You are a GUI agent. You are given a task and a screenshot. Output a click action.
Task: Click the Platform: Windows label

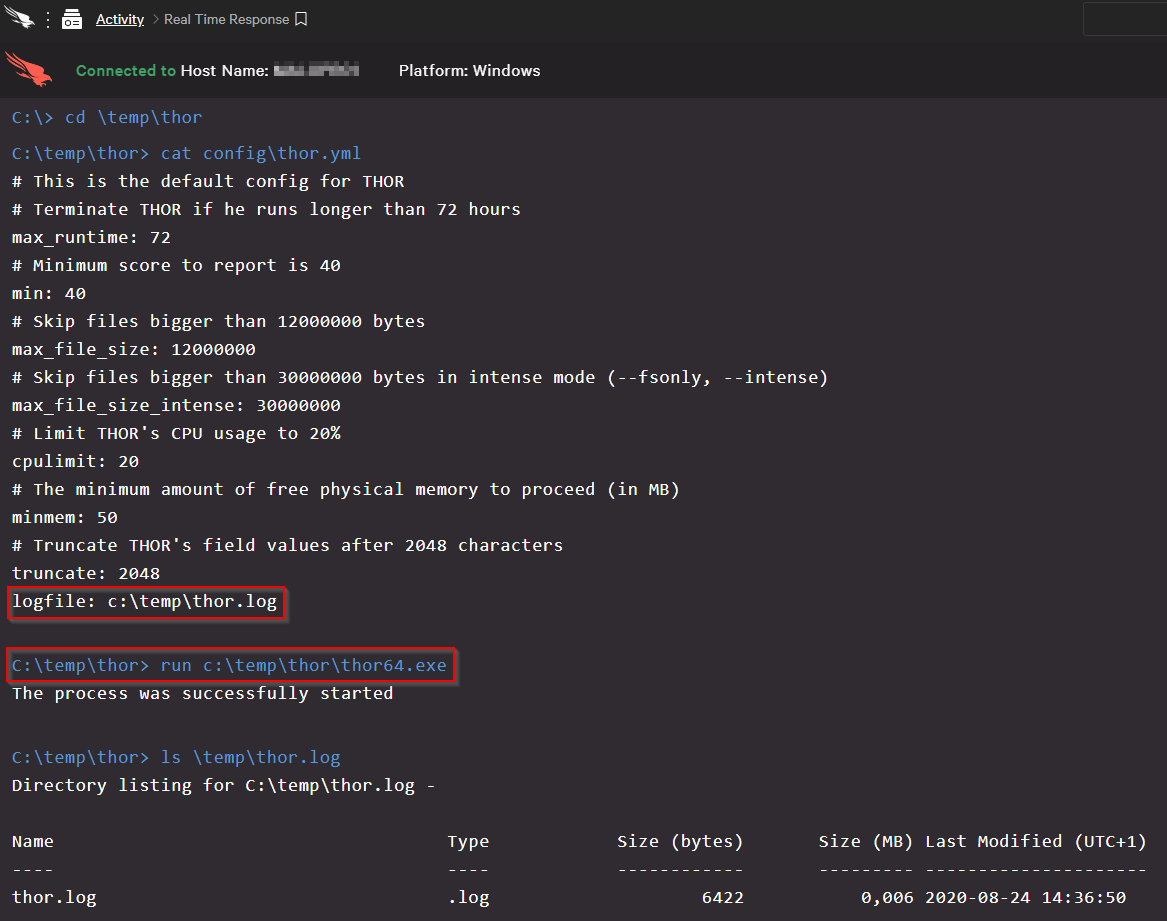click(469, 70)
